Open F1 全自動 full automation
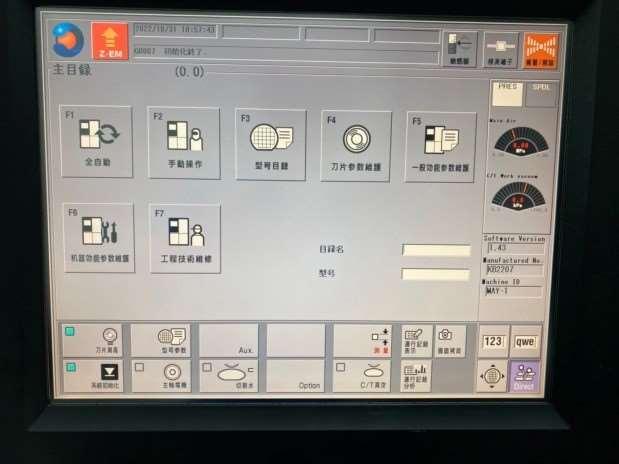Screen dimensions: 619x464 97,142
